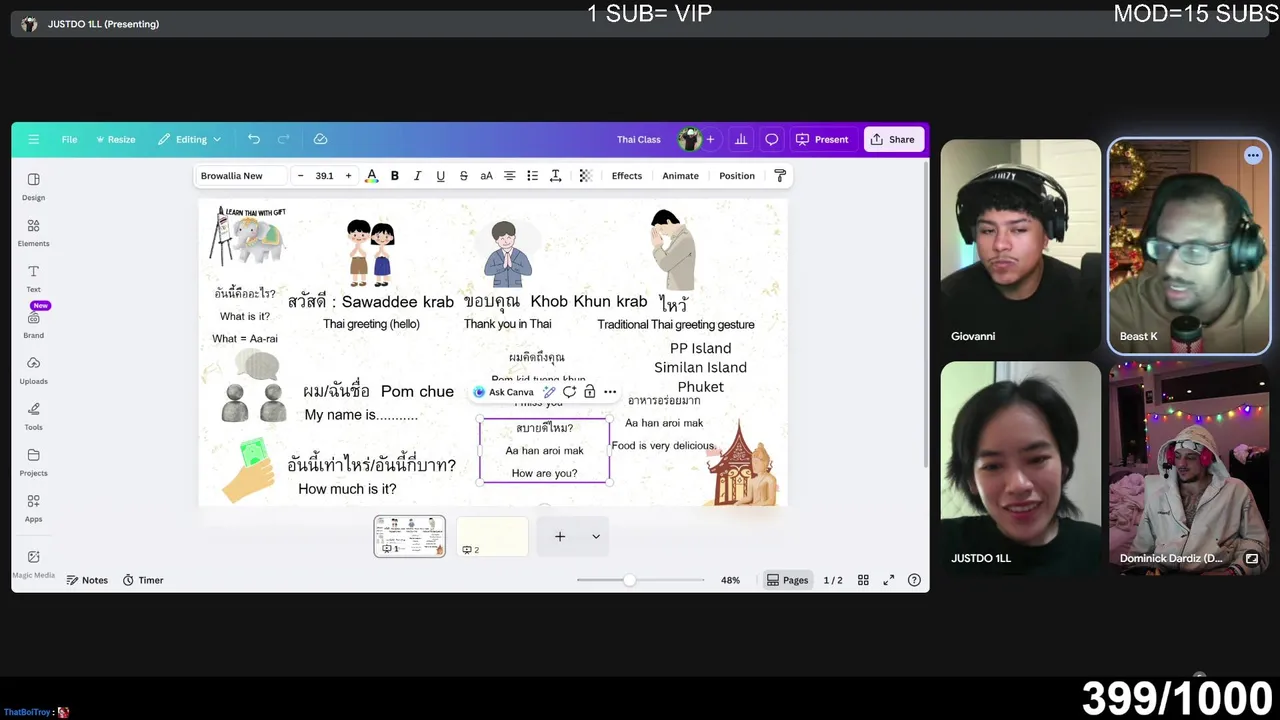Toggle bold formatting

tap(395, 176)
